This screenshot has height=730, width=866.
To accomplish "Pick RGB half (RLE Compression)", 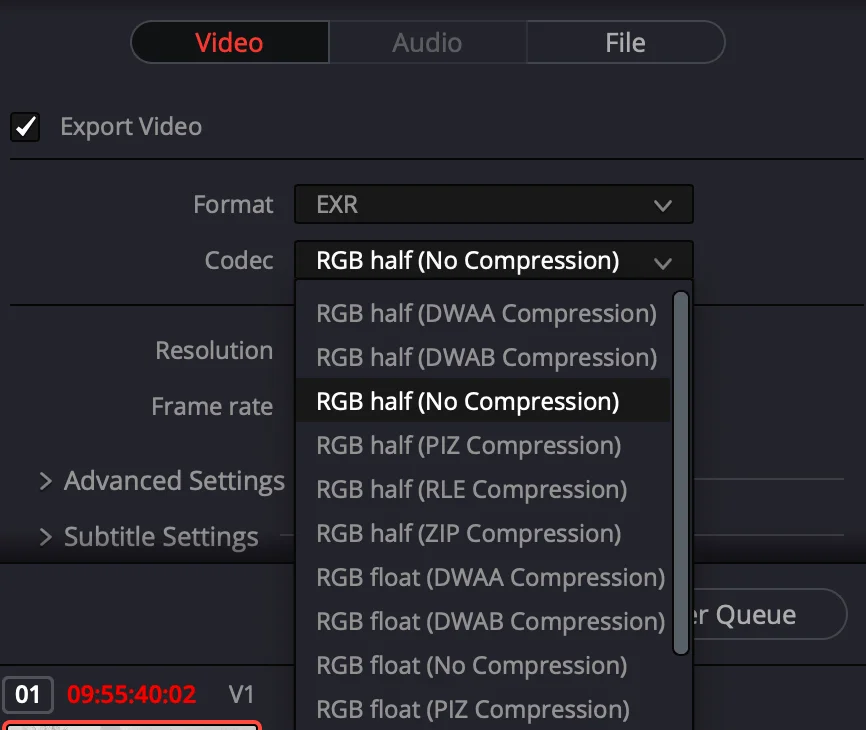I will 471,490.
